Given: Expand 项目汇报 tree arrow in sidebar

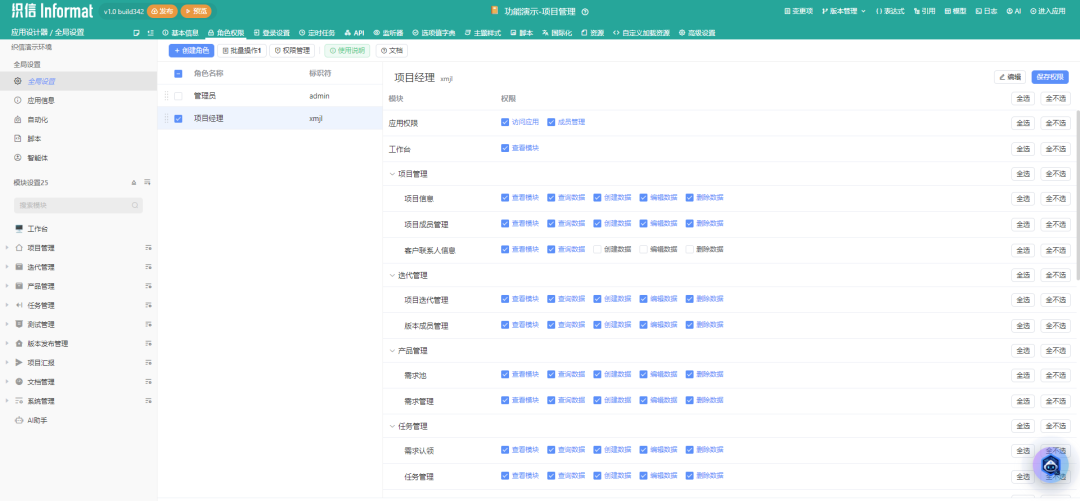Looking at the screenshot, I should coord(7,362).
